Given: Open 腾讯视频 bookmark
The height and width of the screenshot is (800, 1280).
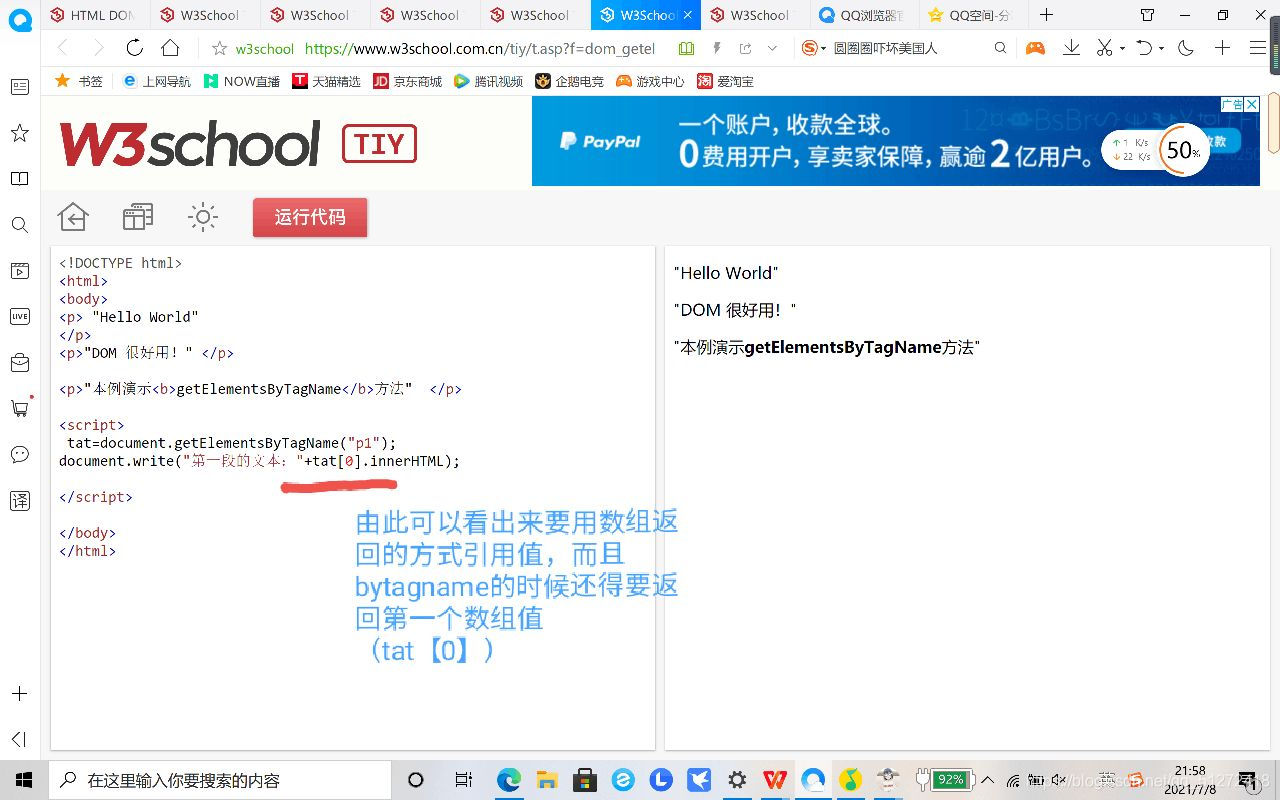Looking at the screenshot, I should click(x=489, y=81).
